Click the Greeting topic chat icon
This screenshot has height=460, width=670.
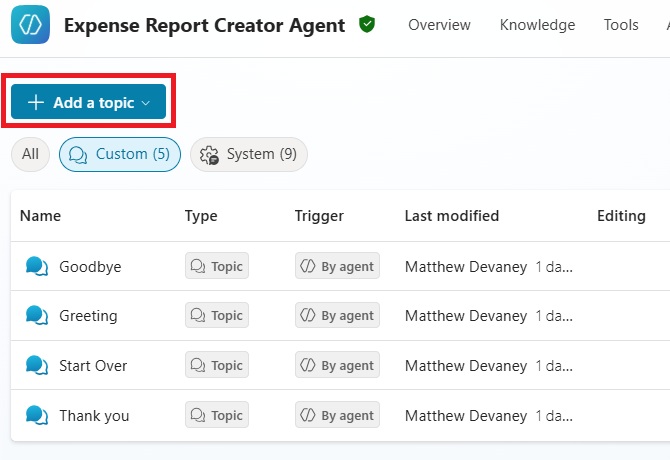[37, 316]
